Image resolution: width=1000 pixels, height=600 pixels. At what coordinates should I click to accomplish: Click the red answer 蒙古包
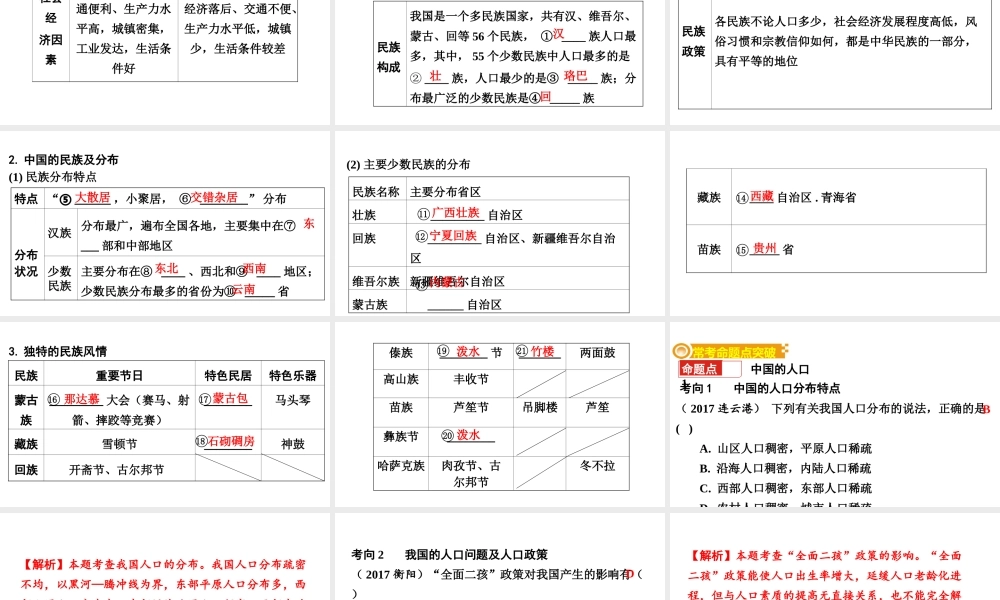pyautogui.click(x=230, y=399)
